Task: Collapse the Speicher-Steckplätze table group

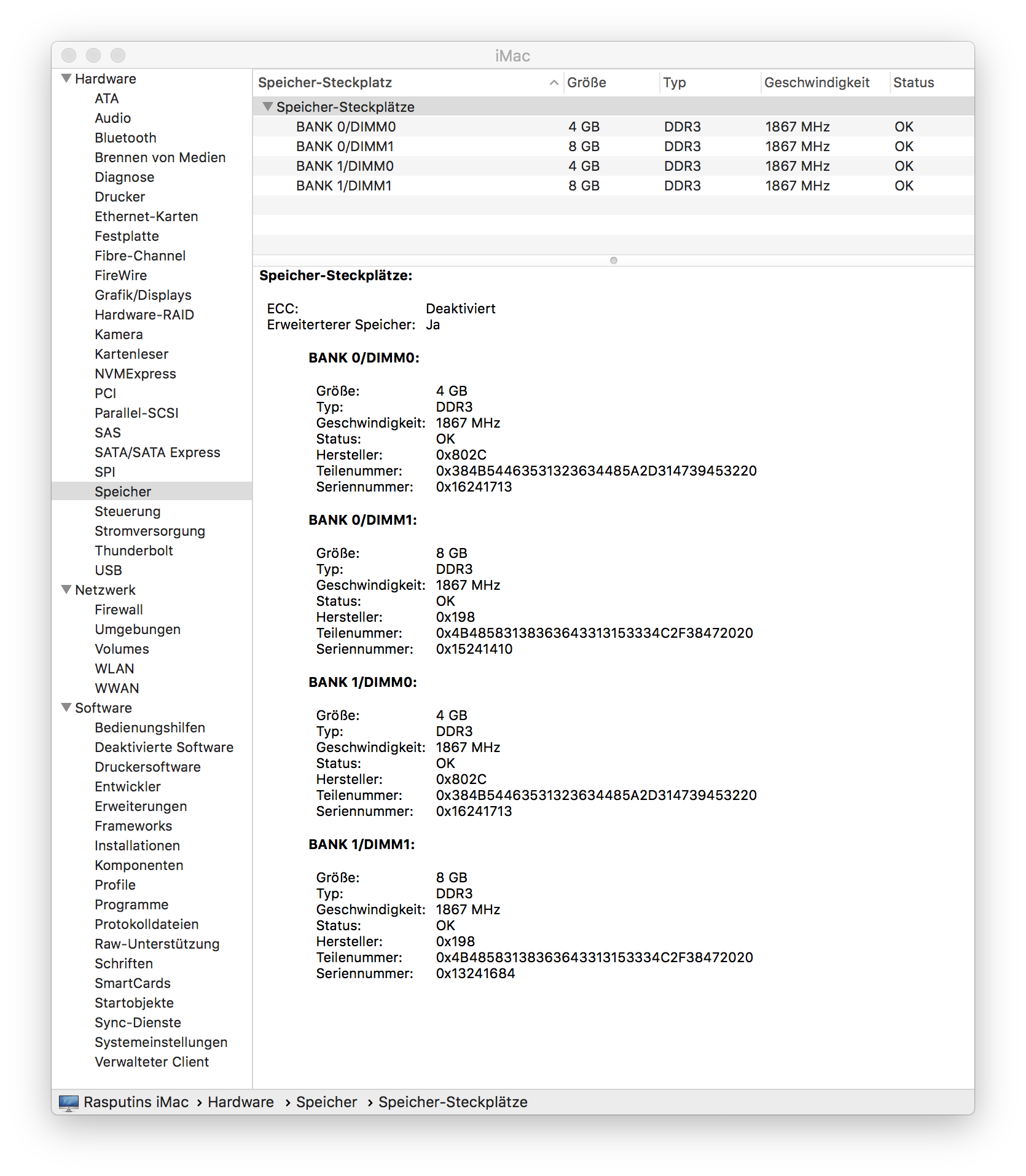Action: (267, 107)
